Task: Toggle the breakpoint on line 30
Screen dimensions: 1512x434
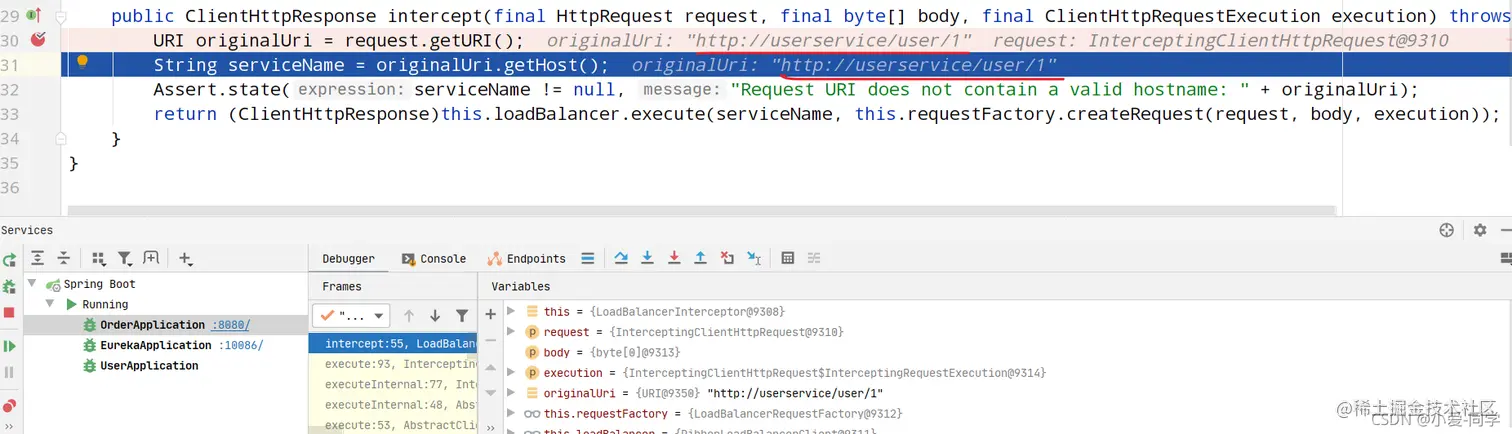Action: (x=38, y=40)
